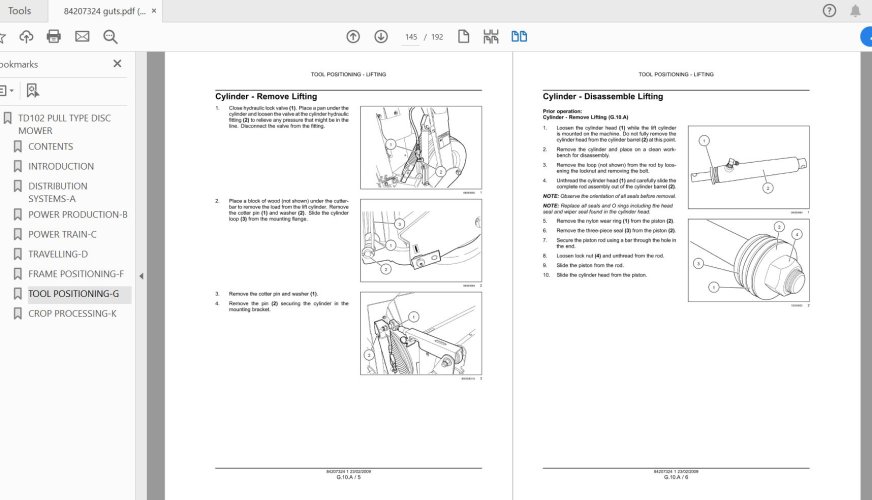Click the hydraulic lock valve figure
Viewport: 872px width, 500px height.
421,147
